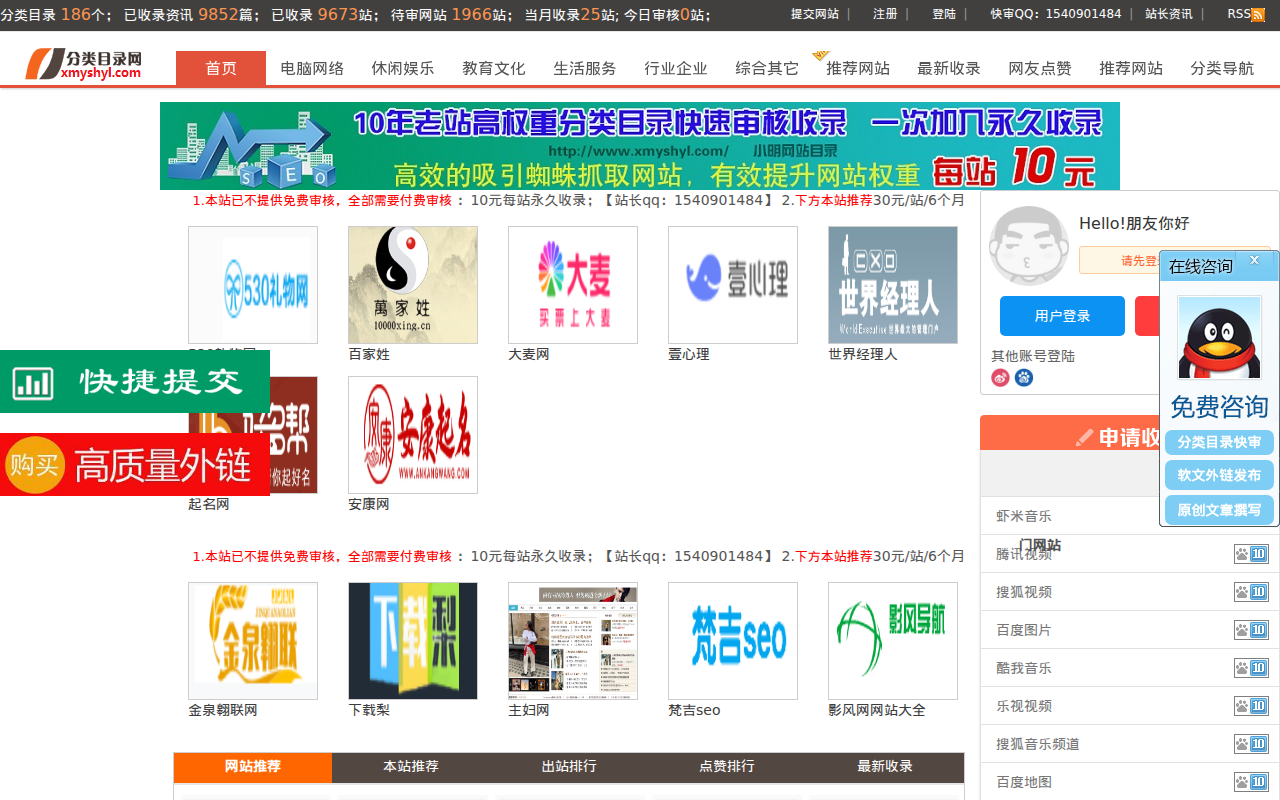Open the 生活服务 category menu

tap(583, 67)
